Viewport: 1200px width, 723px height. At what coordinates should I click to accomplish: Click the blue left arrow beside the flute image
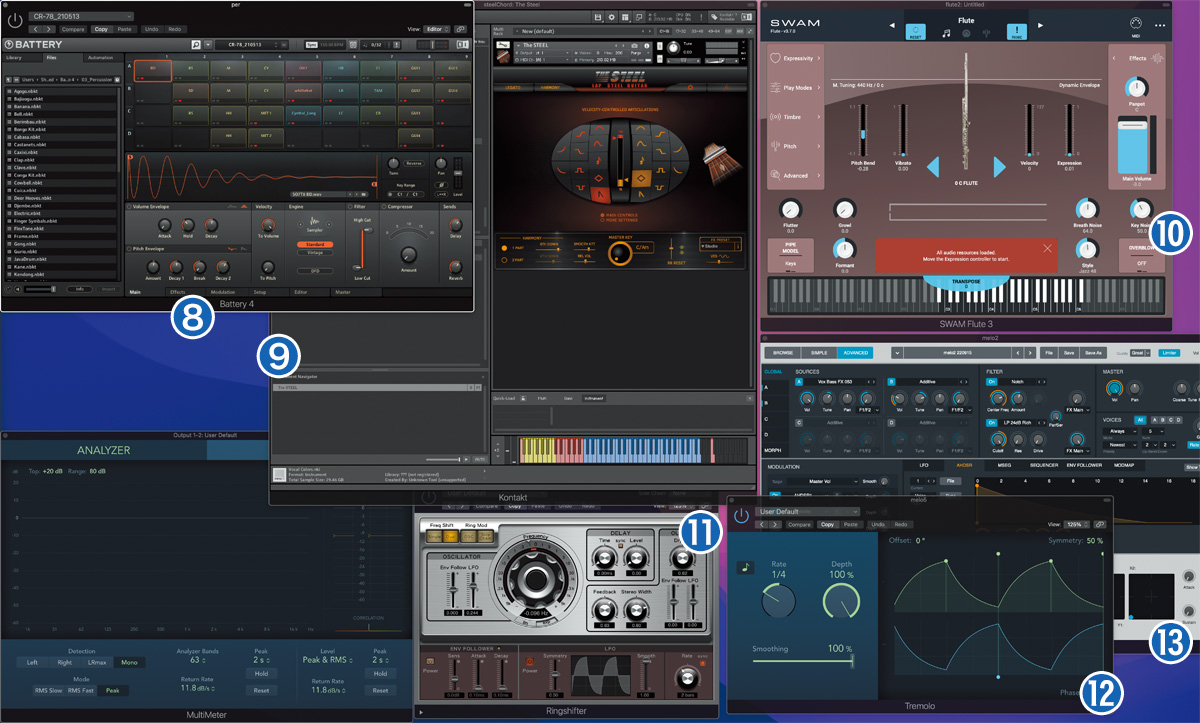(934, 166)
